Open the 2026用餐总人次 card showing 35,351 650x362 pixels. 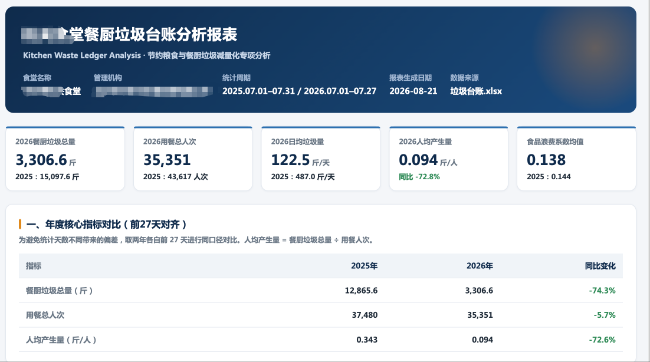point(193,159)
